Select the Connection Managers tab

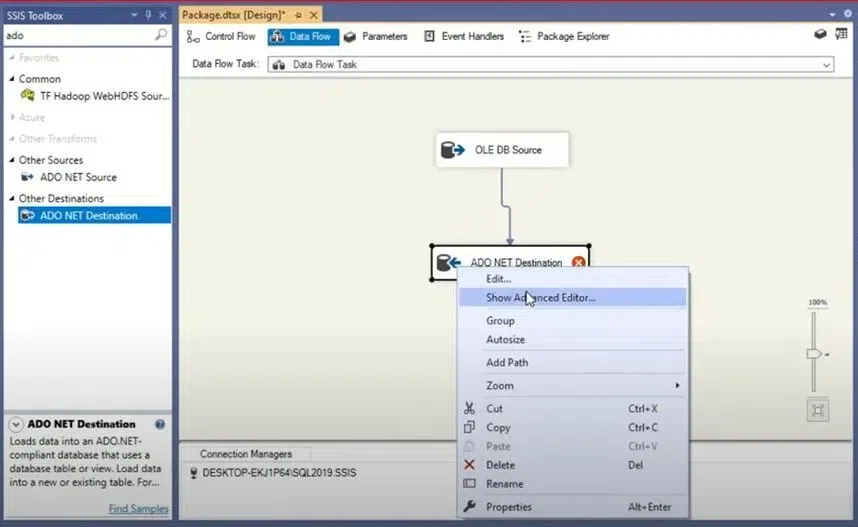[x=246, y=454]
